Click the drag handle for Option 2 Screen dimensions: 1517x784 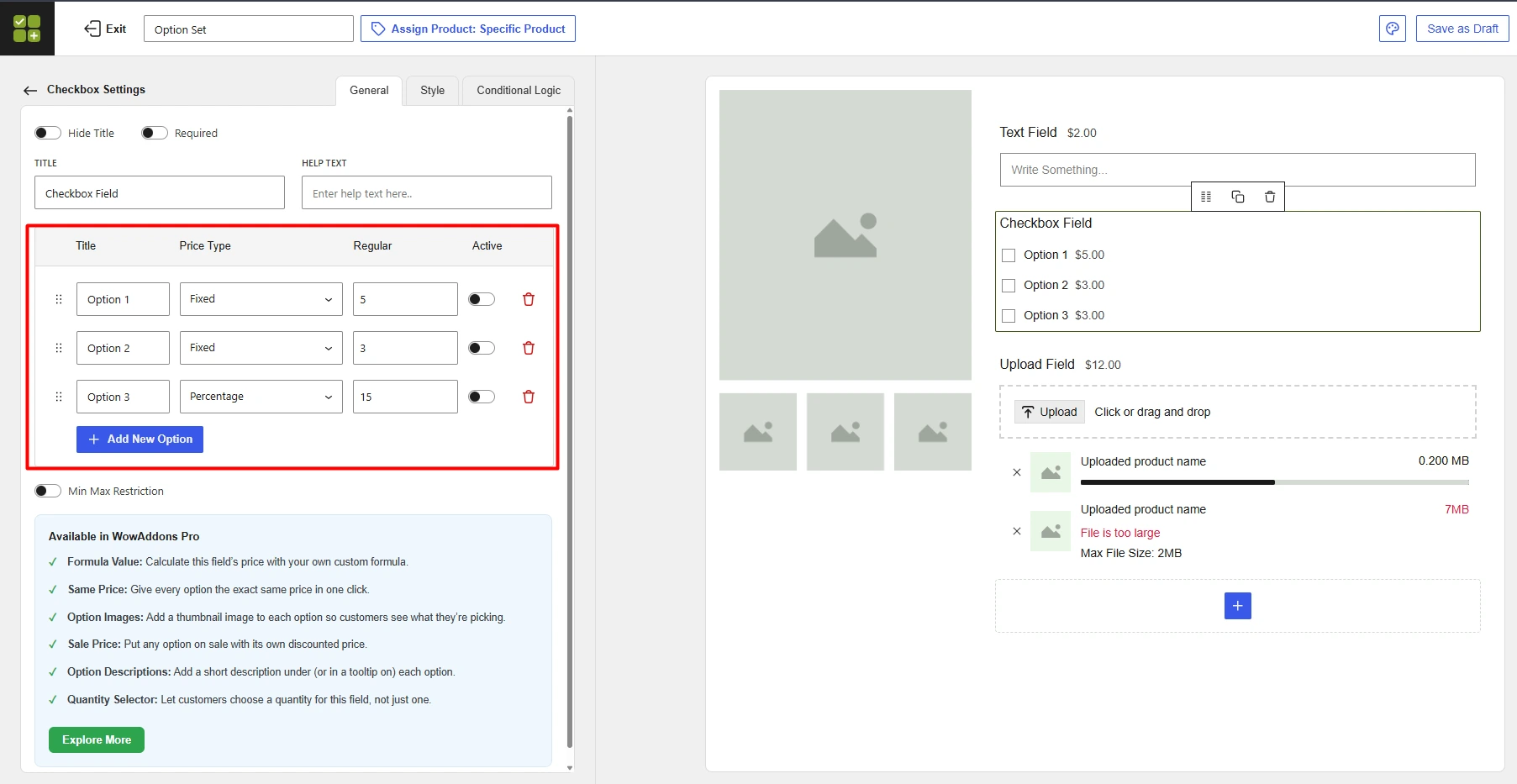pyautogui.click(x=59, y=348)
